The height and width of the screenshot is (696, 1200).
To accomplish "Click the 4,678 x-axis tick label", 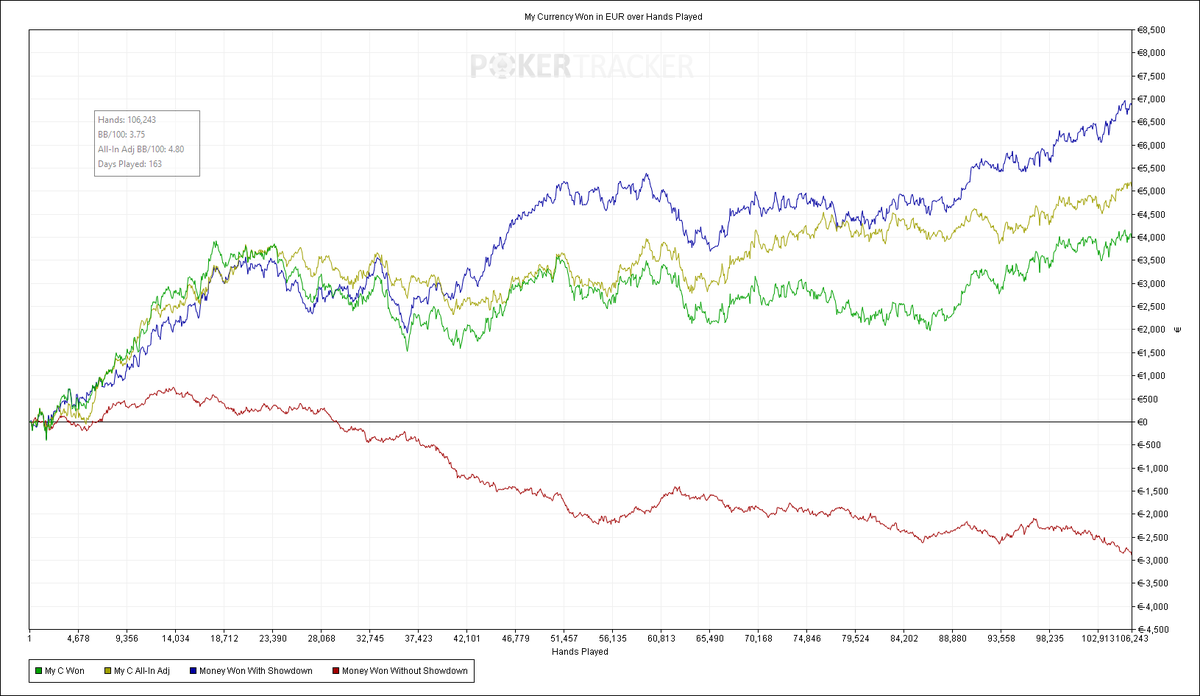I will click(x=78, y=637).
